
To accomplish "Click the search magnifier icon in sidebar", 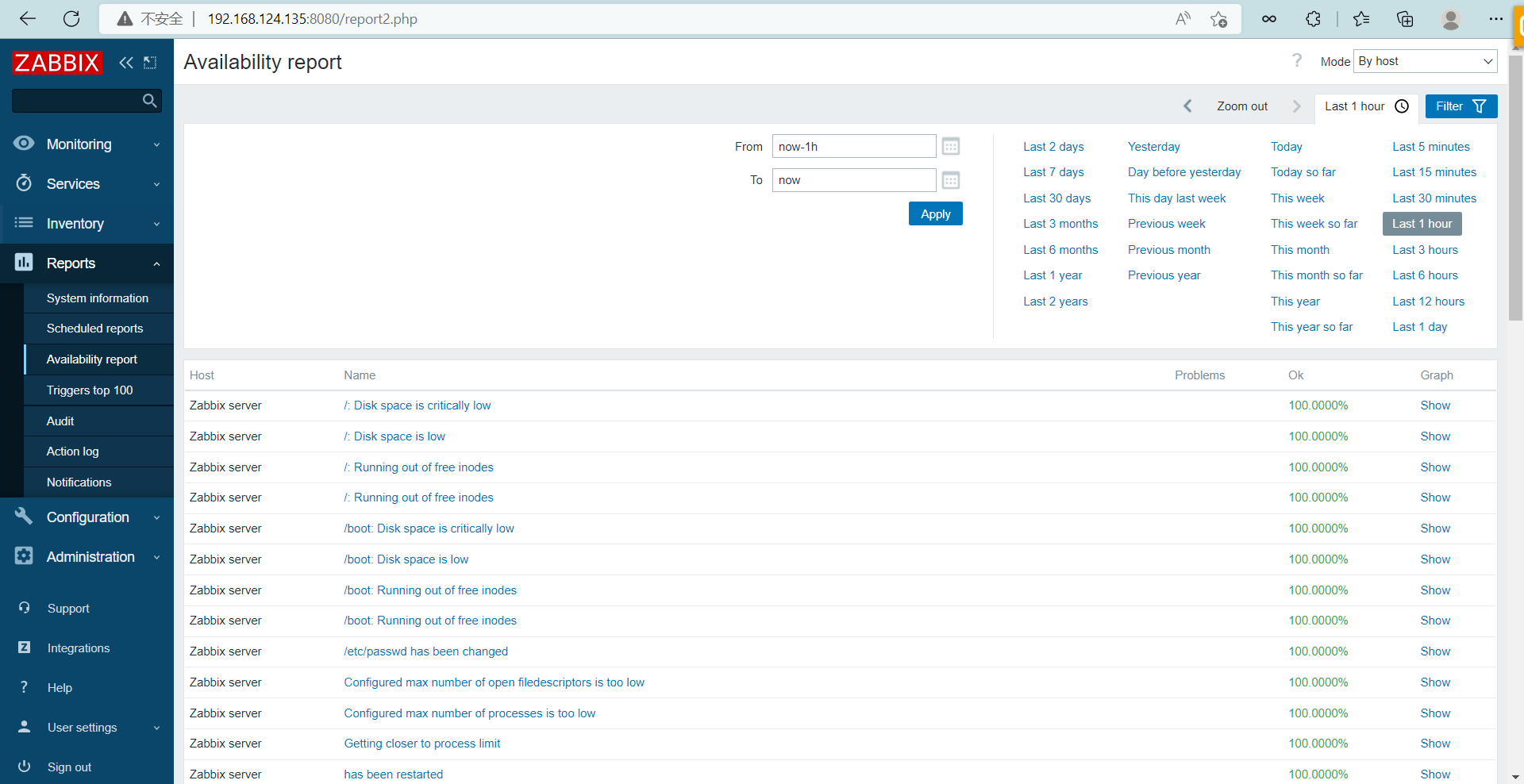I will pos(149,101).
